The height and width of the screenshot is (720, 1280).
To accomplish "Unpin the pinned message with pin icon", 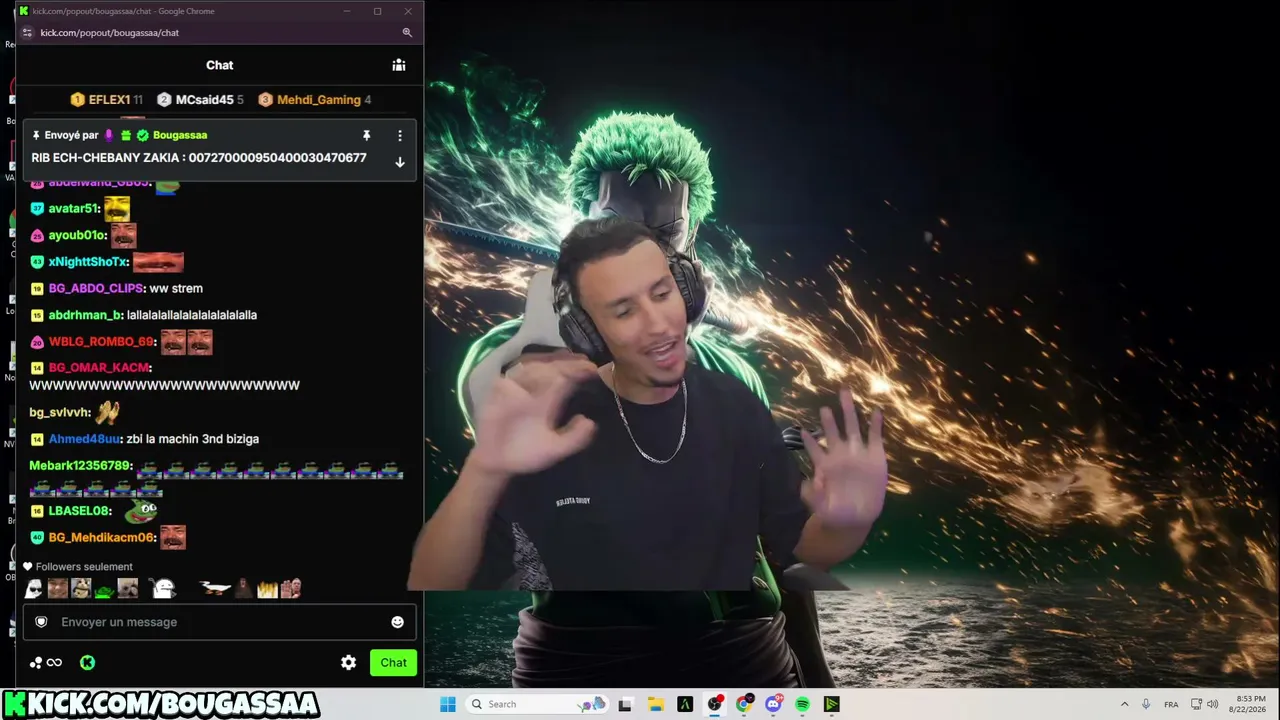I will 366,135.
